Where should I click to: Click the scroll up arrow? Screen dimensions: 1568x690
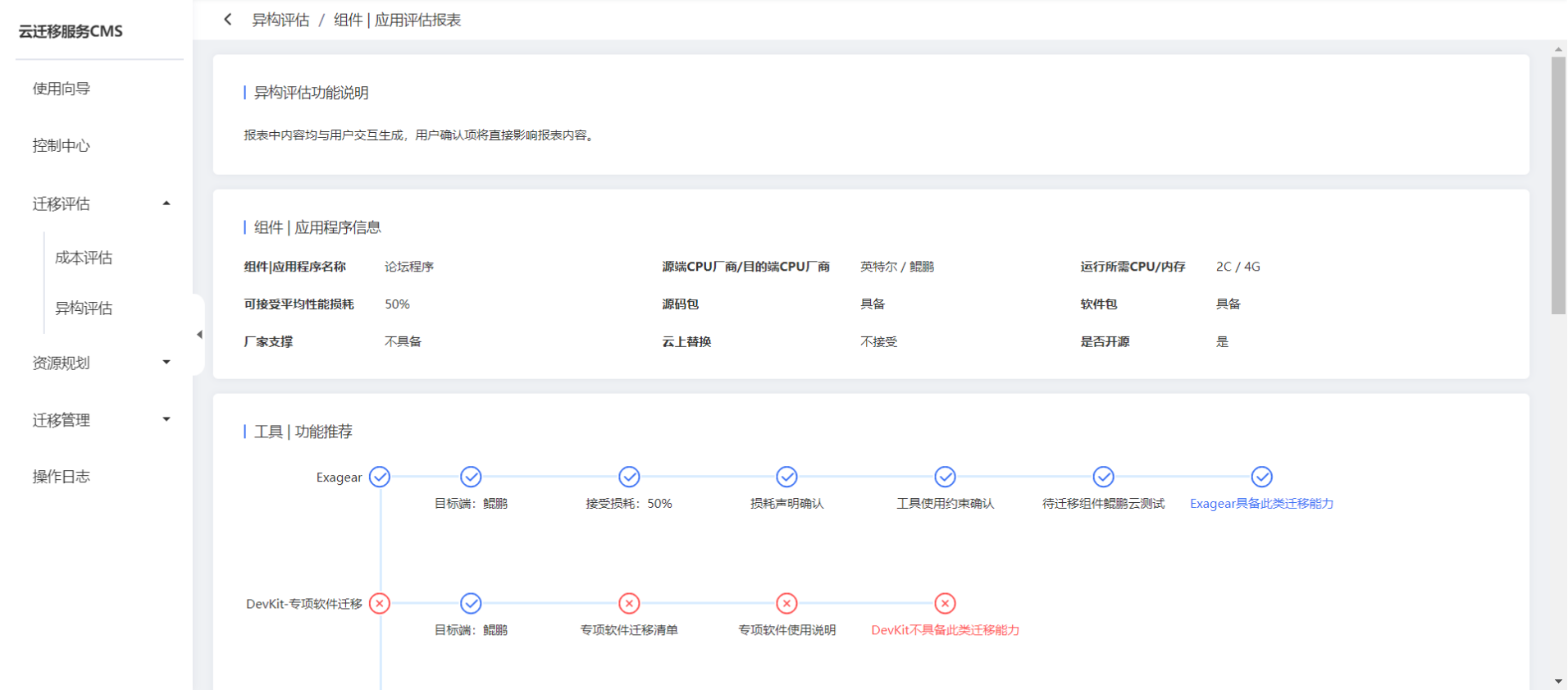tap(1558, 49)
